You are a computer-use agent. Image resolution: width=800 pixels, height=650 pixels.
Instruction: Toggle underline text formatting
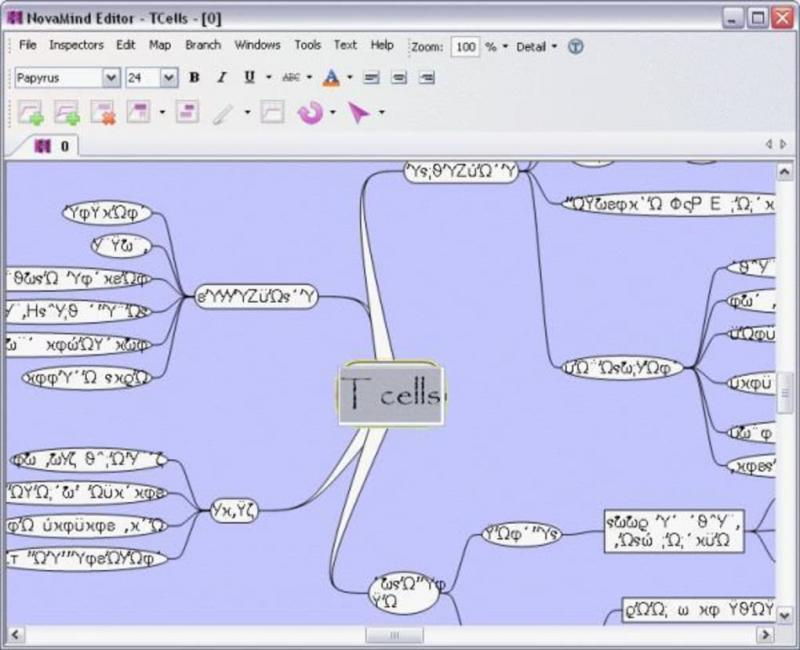pos(249,78)
